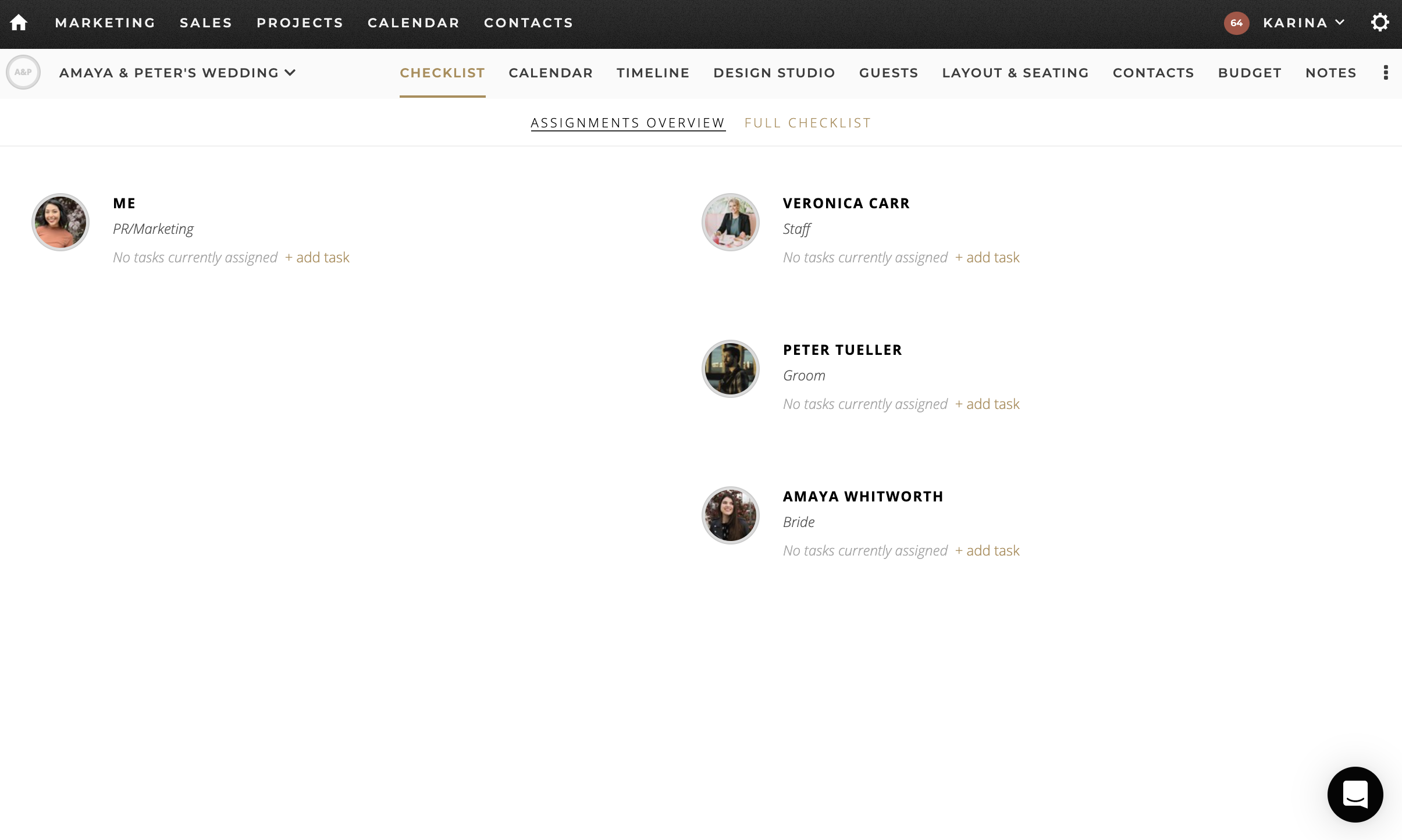The image size is (1402, 840).
Task: Add task for Me
Action: click(x=317, y=258)
